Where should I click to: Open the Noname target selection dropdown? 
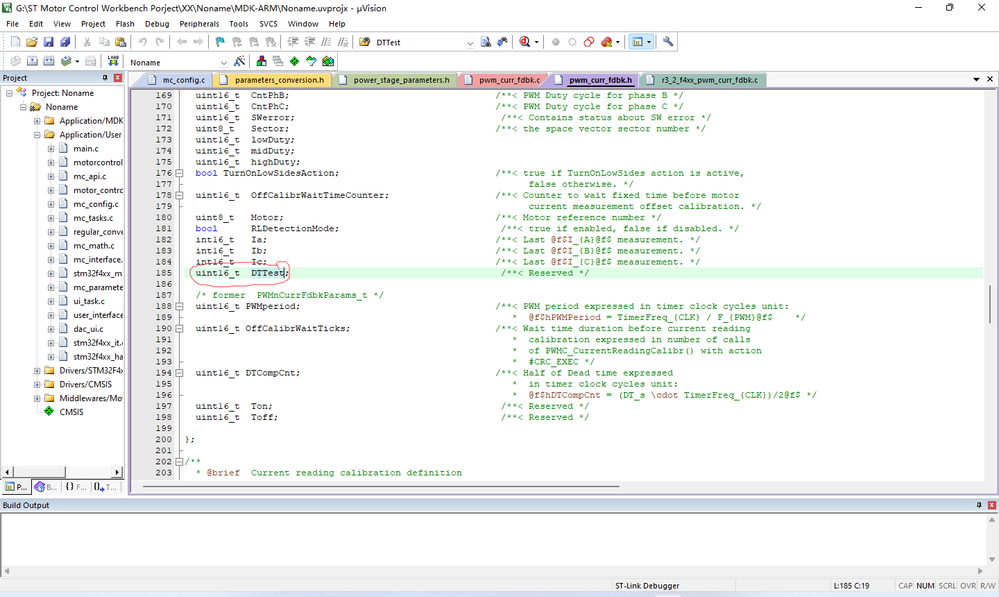(224, 62)
